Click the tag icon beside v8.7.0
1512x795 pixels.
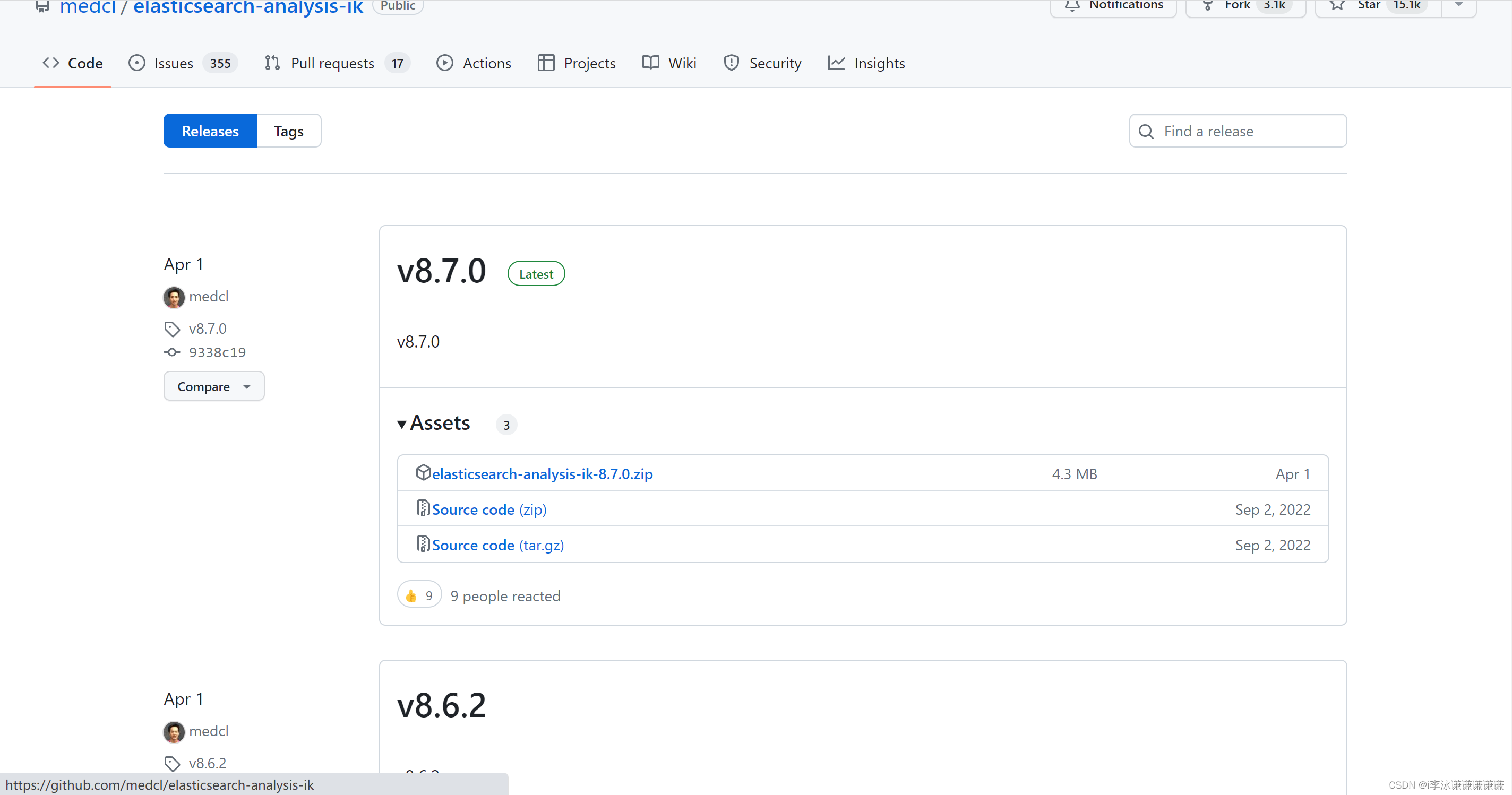(x=172, y=329)
